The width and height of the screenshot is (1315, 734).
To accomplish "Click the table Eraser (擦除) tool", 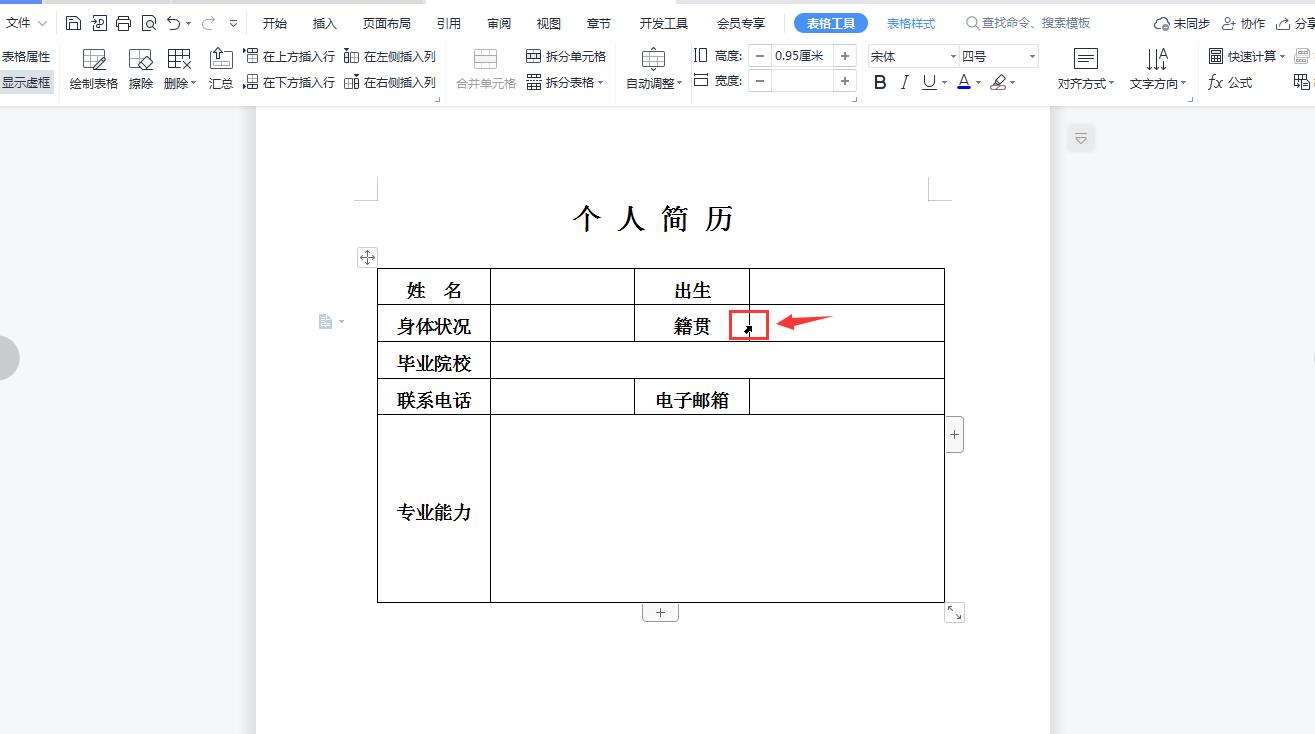I will pos(141,69).
